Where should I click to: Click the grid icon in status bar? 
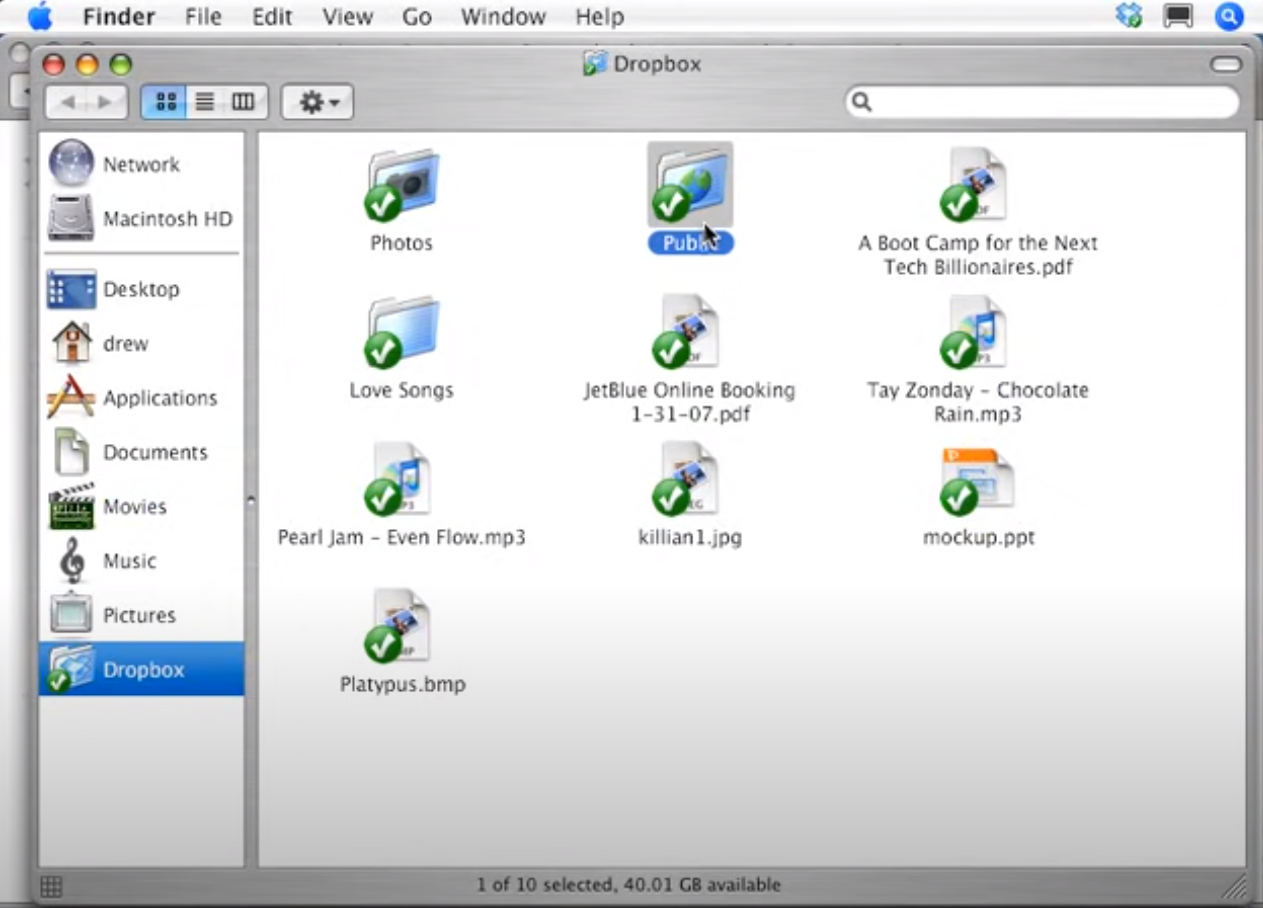coord(51,885)
